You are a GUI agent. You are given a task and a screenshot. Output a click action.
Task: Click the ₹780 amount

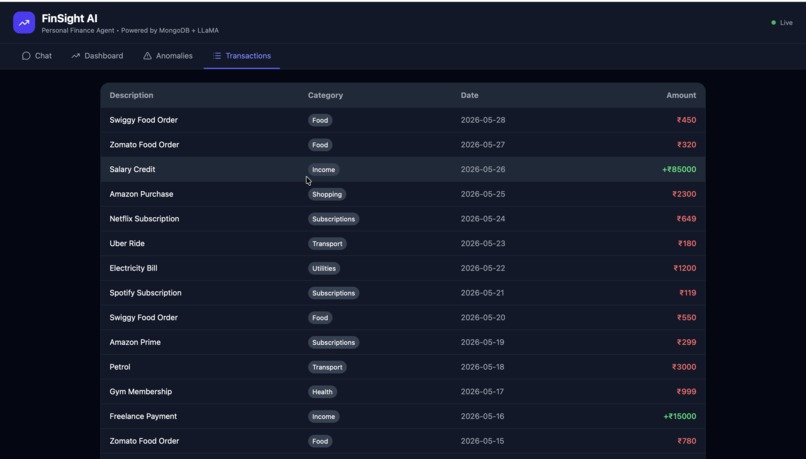coord(687,440)
